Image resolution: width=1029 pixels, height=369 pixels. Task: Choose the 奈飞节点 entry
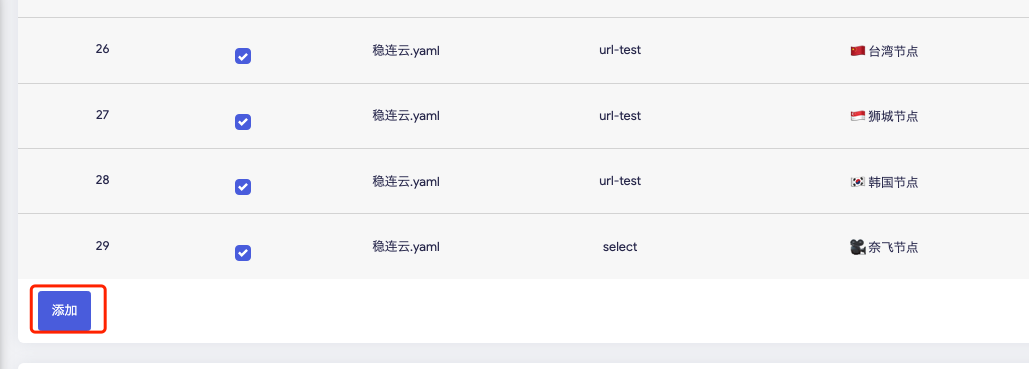893,248
